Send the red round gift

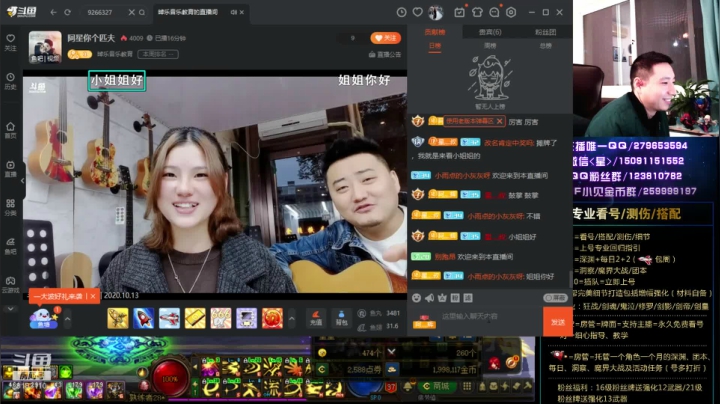click(x=272, y=318)
